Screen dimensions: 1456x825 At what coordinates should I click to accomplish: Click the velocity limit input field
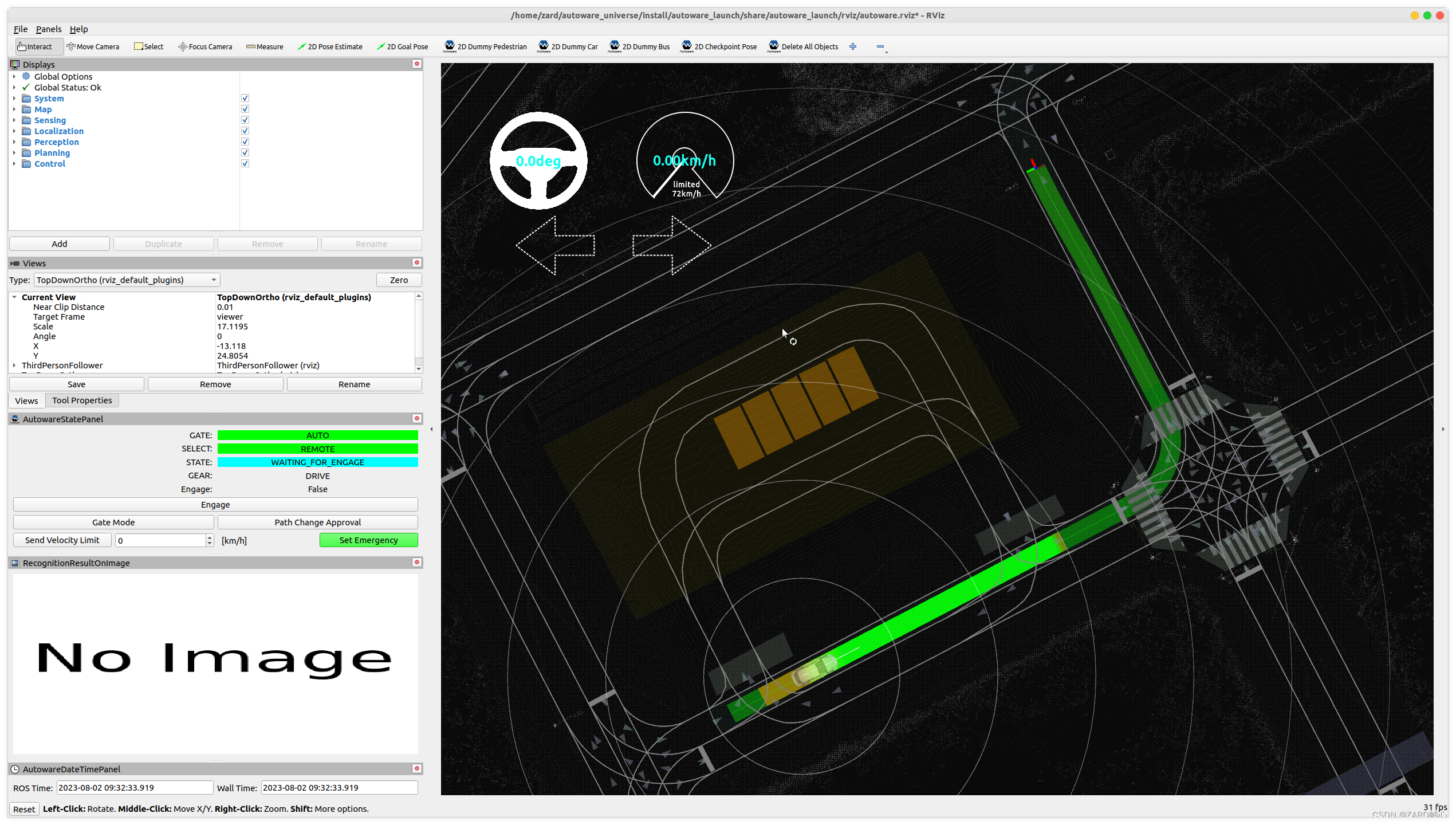coord(160,540)
